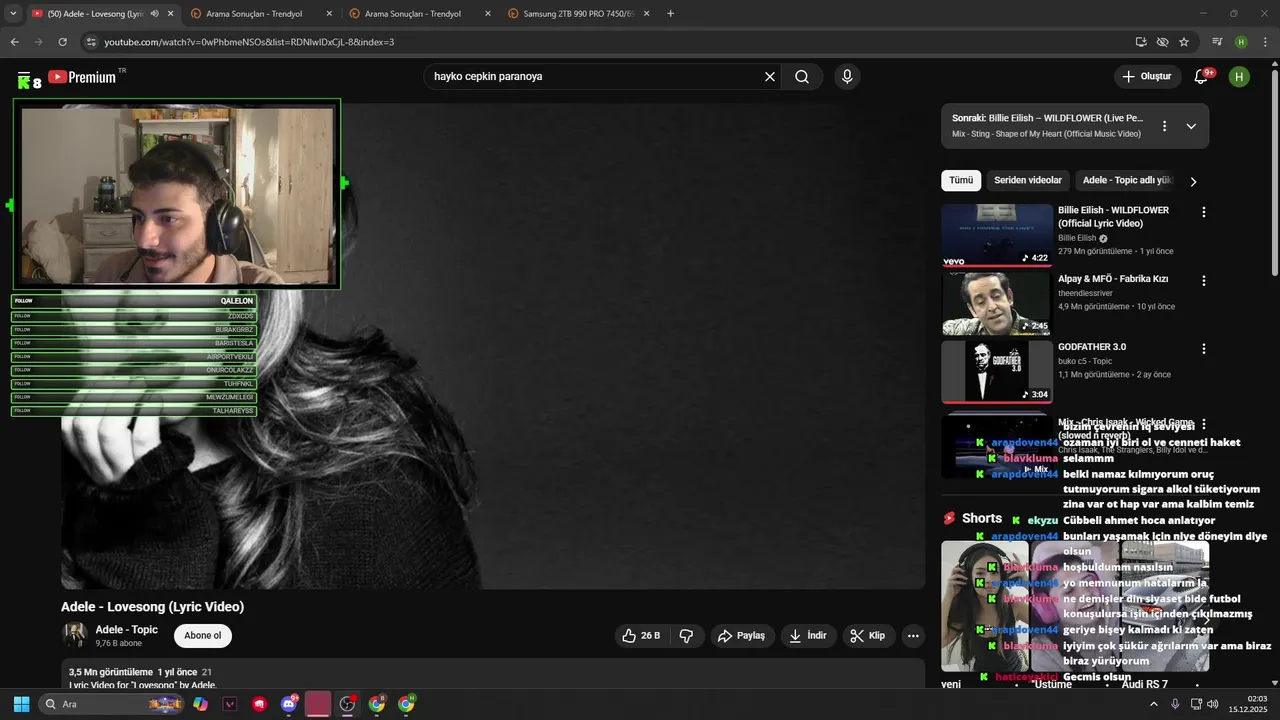Screen dimensions: 1280x720
Task: Open Alpay & MFÖ Fabrika Kızı thumbnail
Action: click(997, 304)
